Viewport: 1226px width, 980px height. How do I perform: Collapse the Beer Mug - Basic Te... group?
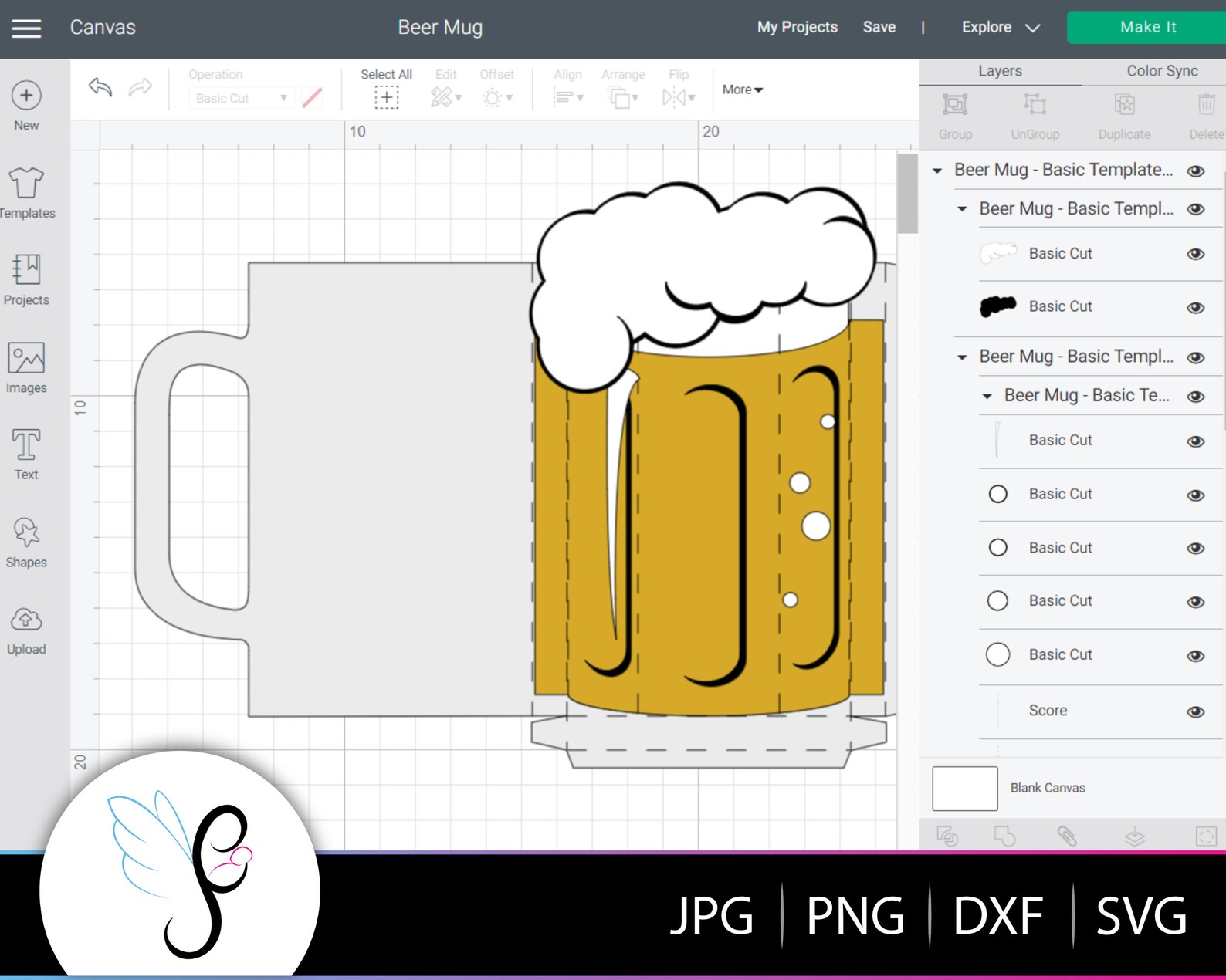(987, 396)
